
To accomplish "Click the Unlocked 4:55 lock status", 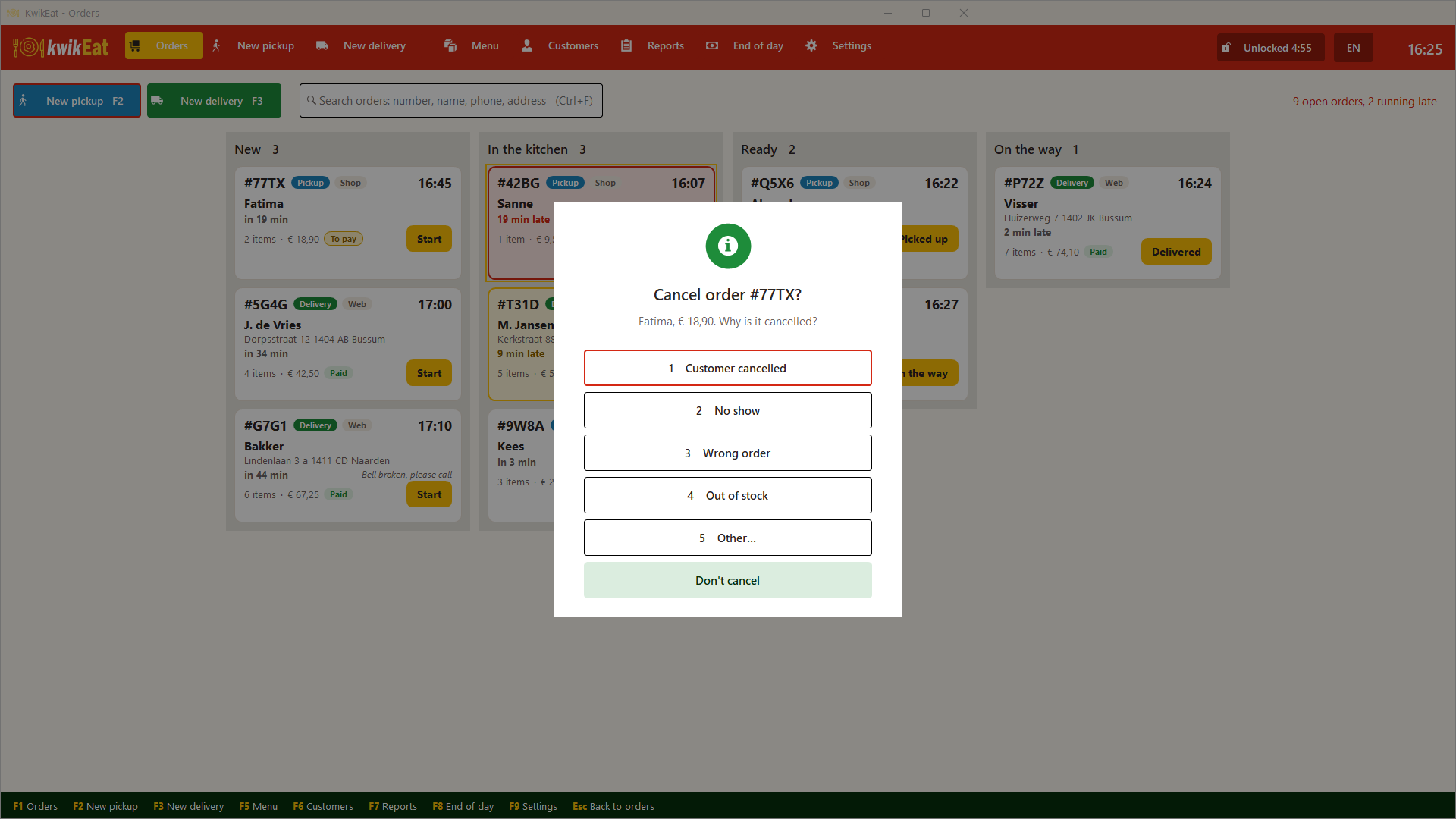I will point(1271,47).
